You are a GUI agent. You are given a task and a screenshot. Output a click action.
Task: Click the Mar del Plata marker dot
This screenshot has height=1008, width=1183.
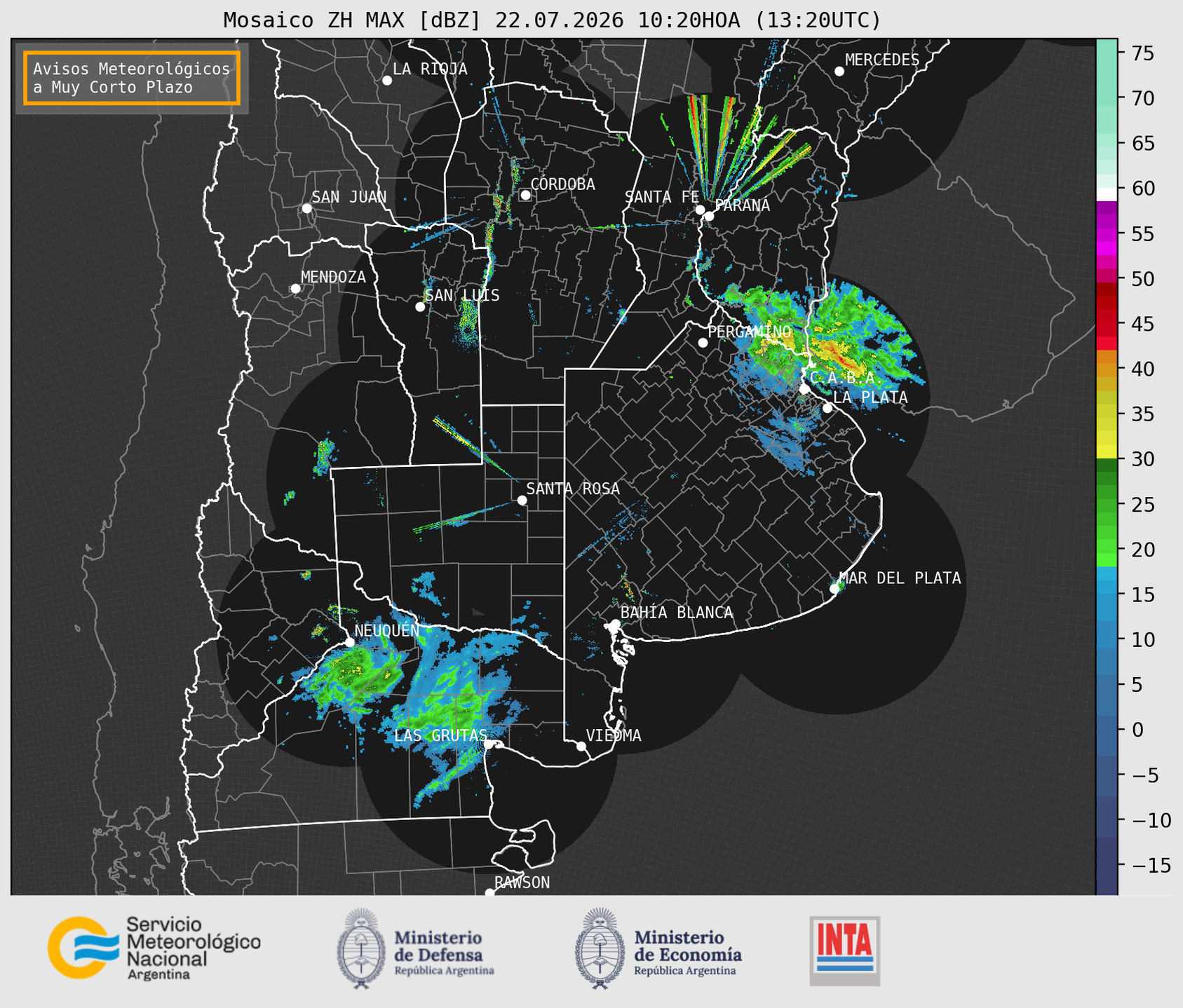[834, 589]
